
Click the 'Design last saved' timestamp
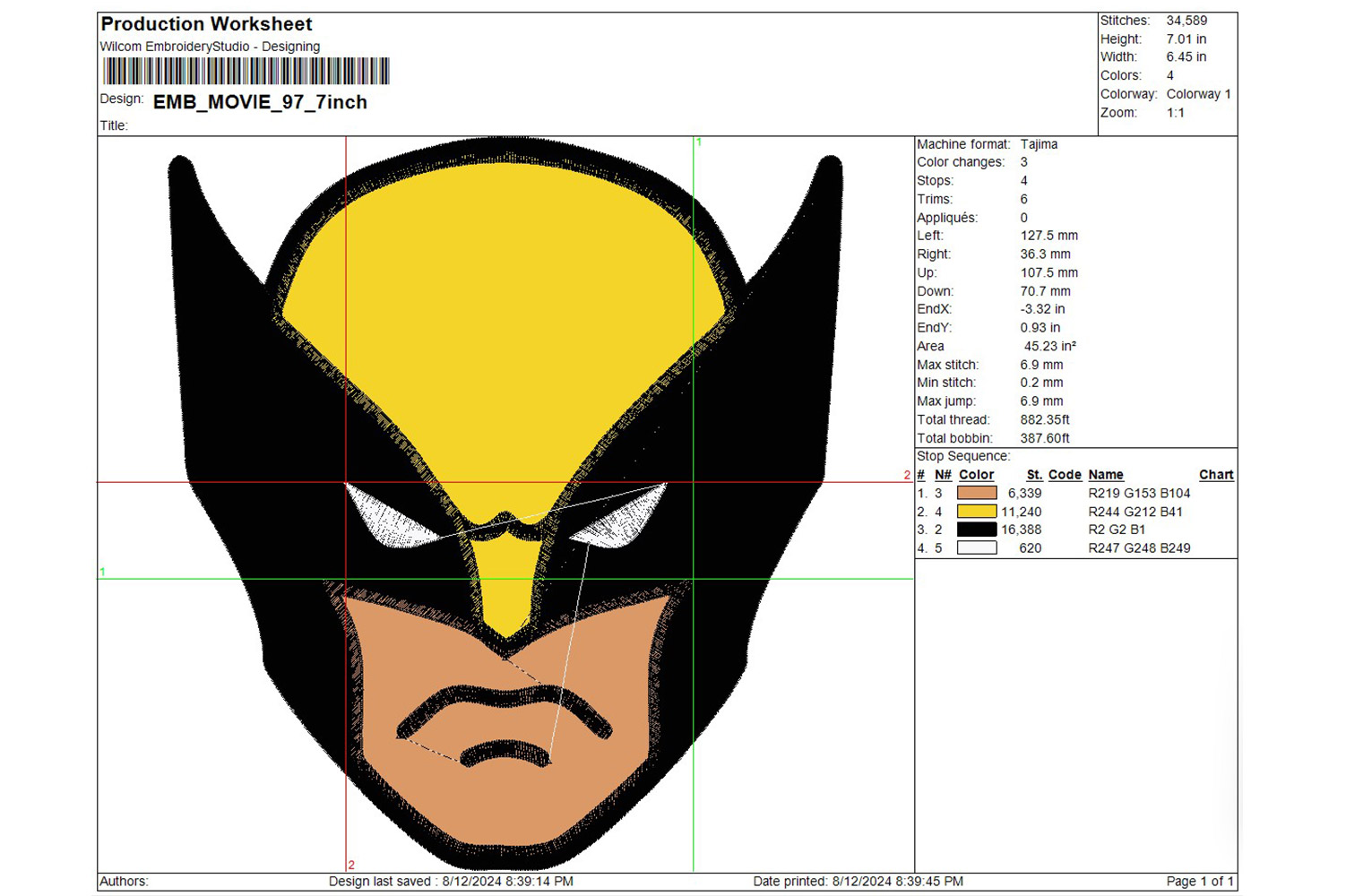point(451,882)
